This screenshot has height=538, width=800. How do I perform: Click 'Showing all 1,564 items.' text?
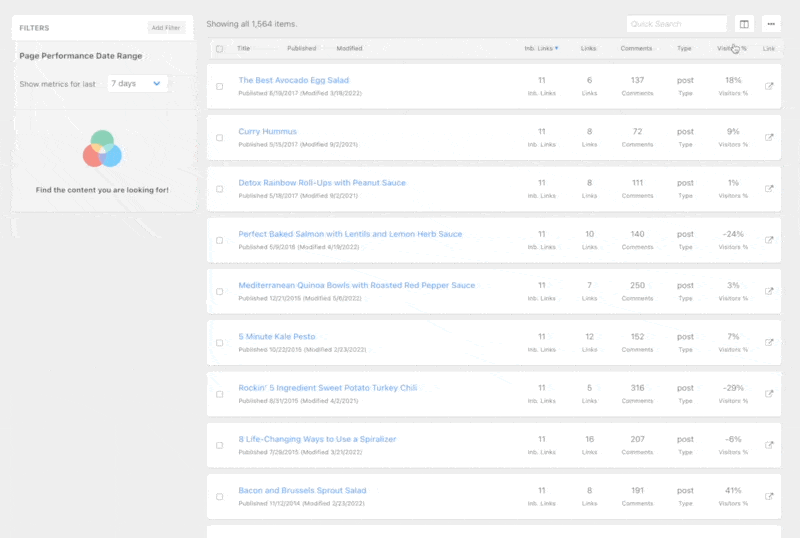[x=252, y=24]
